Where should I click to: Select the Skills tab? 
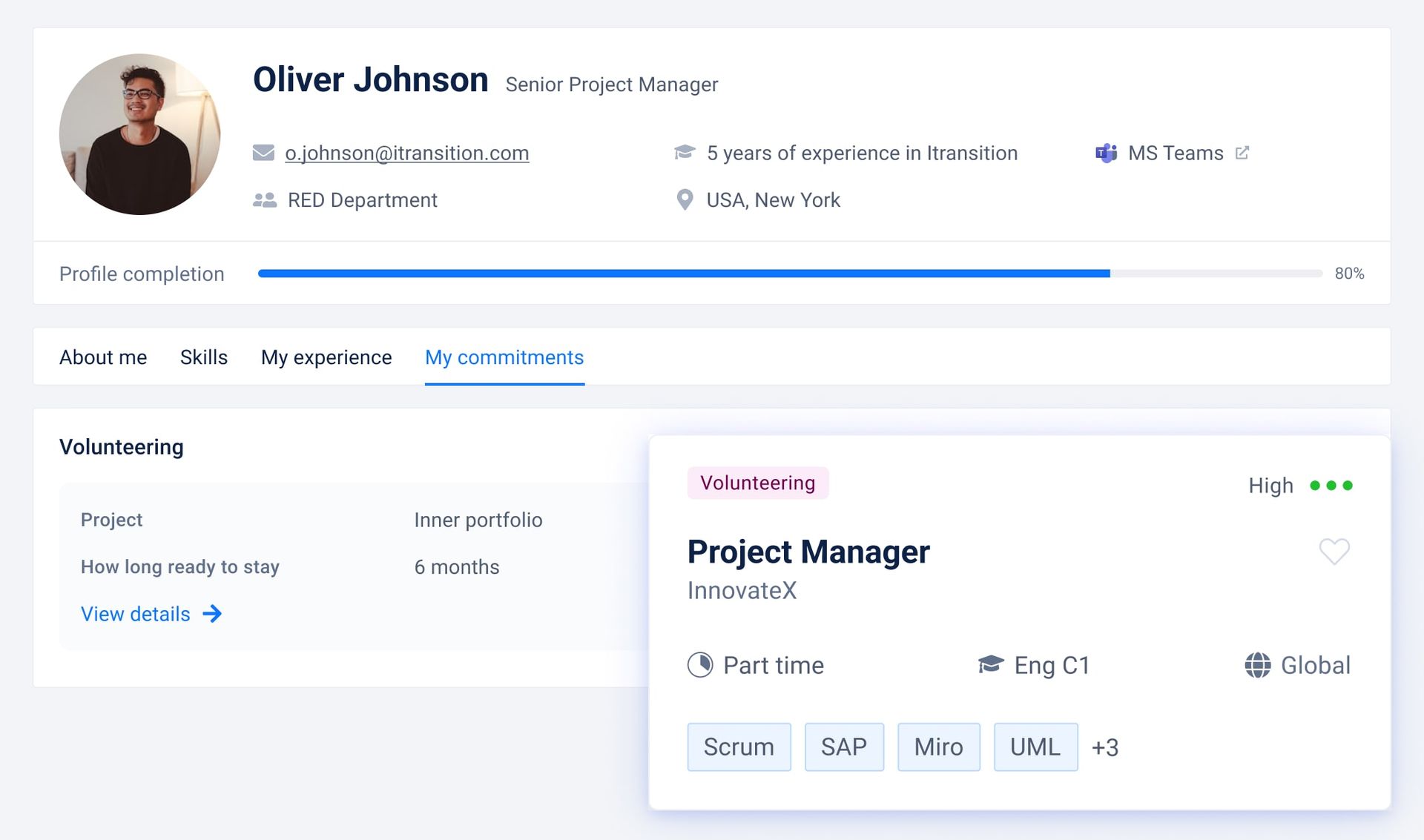point(204,357)
